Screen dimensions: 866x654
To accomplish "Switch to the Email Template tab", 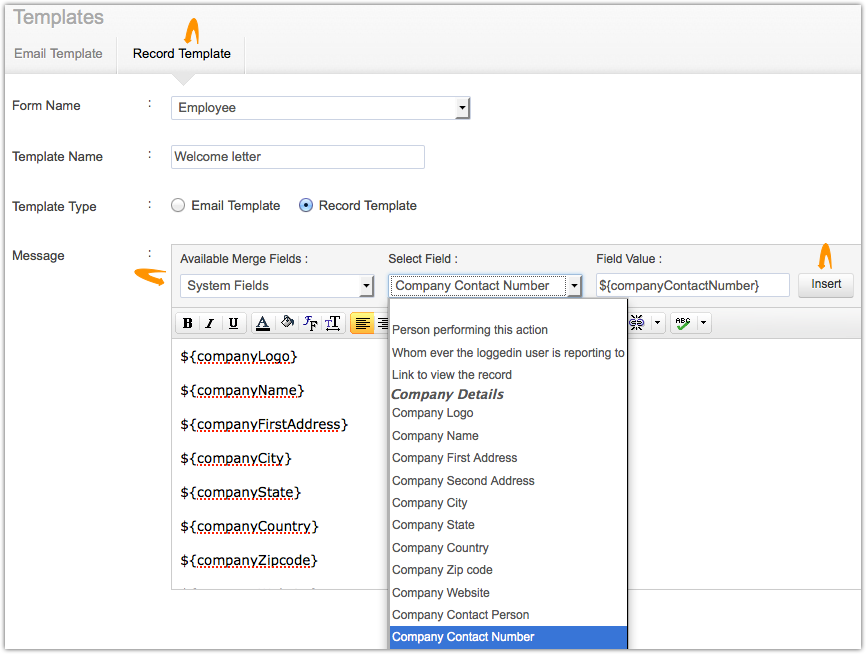I will tap(58, 54).
